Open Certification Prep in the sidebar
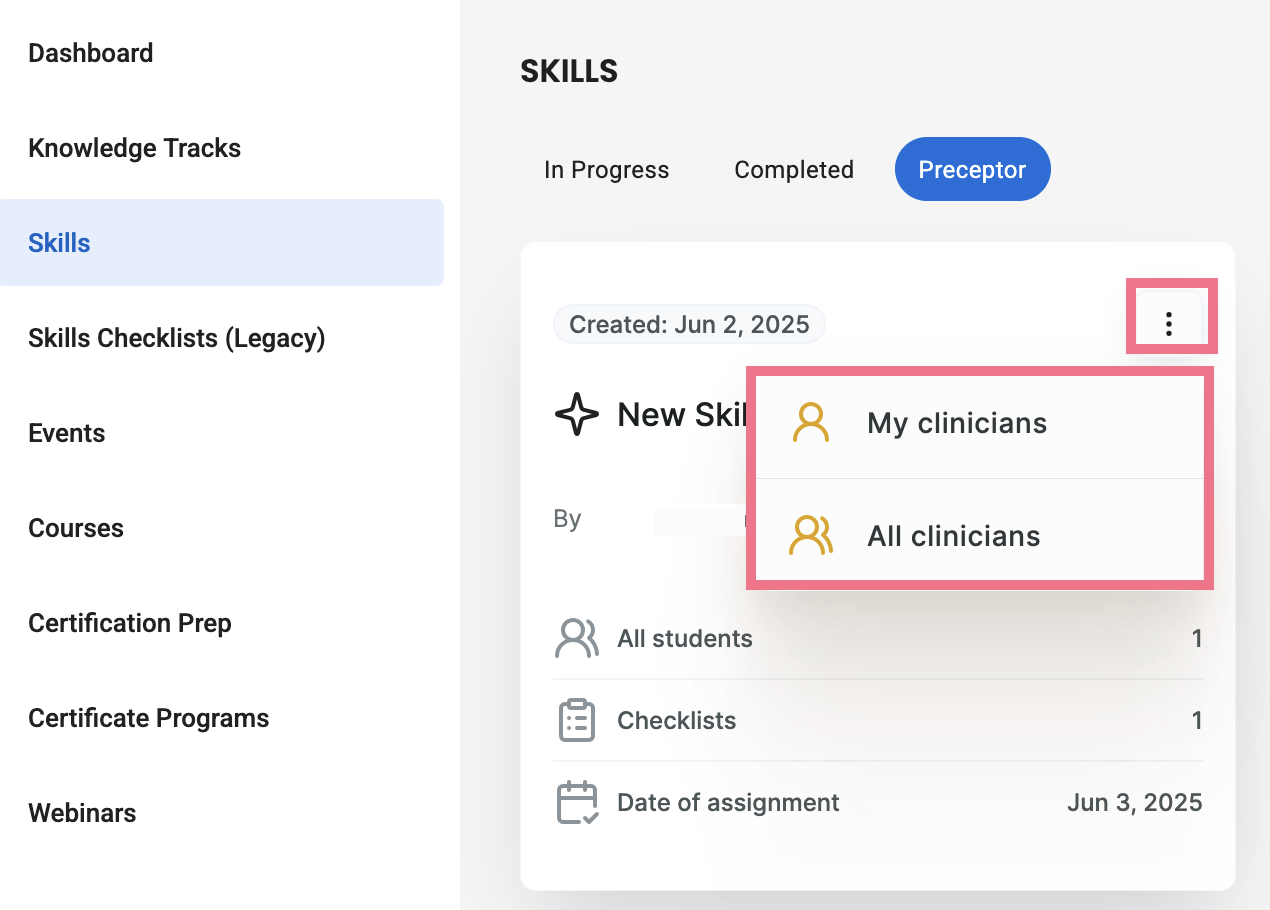This screenshot has width=1270, height=910. 130,623
